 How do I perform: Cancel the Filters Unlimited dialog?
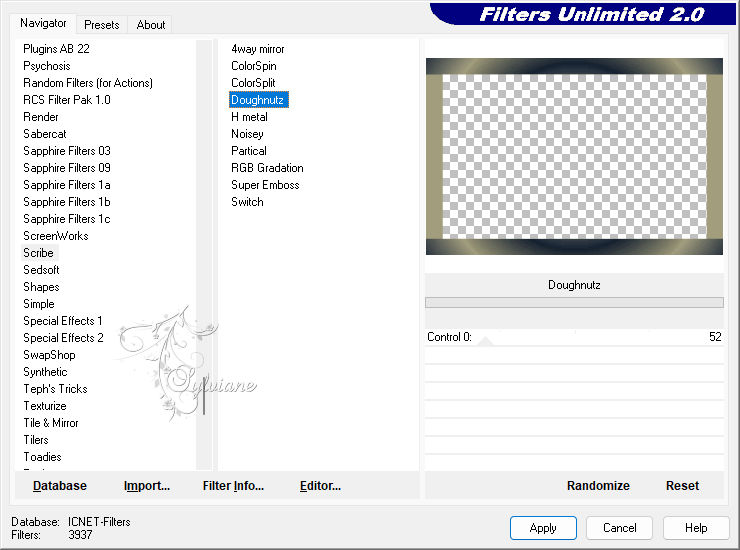point(619,527)
